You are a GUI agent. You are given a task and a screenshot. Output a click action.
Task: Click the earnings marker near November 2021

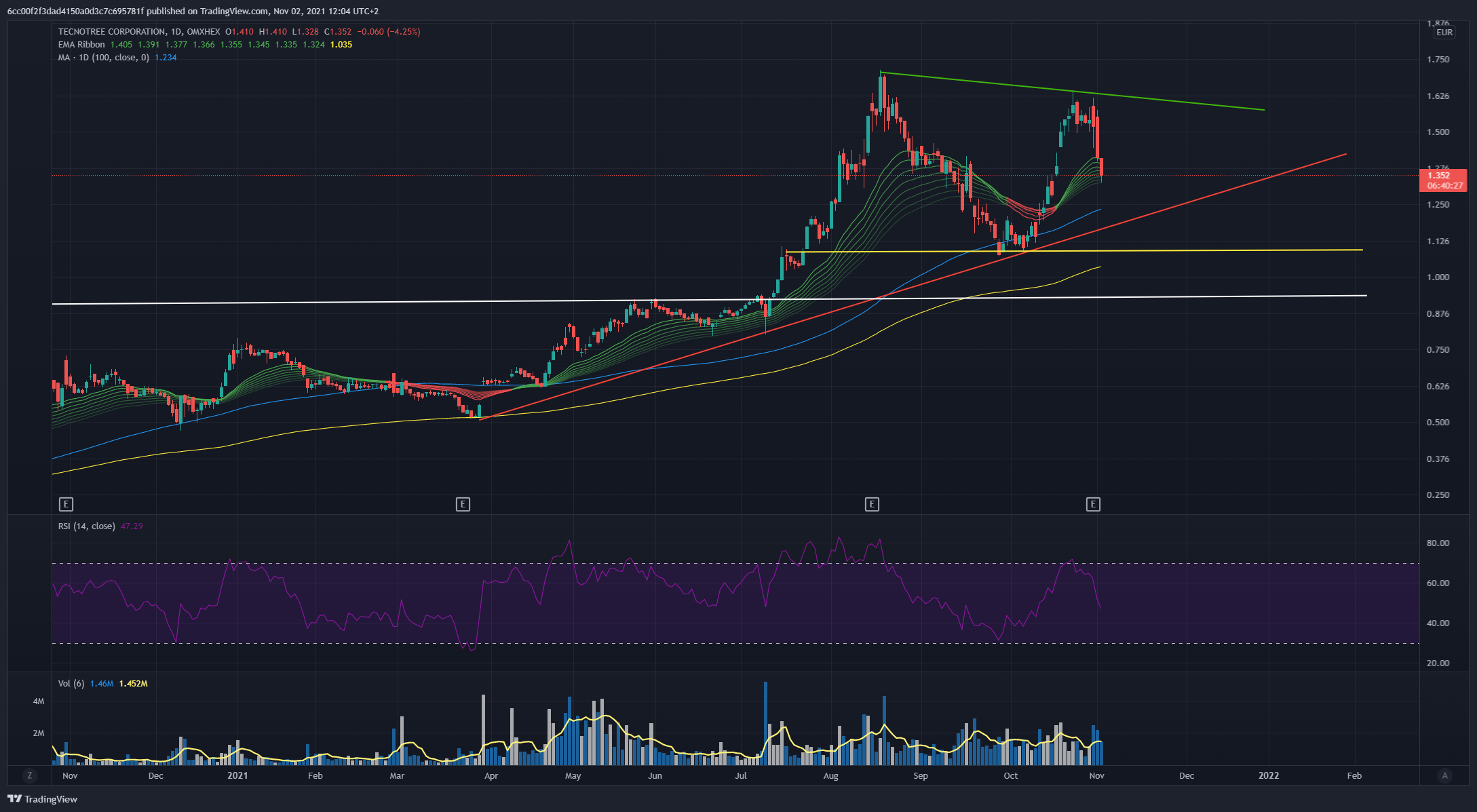(x=1093, y=504)
